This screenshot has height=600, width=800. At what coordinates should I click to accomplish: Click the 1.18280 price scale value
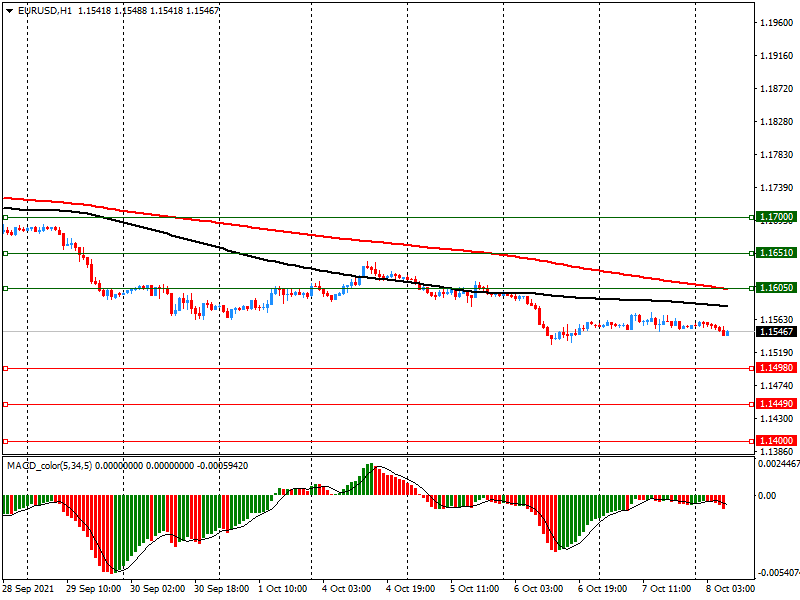tap(777, 121)
